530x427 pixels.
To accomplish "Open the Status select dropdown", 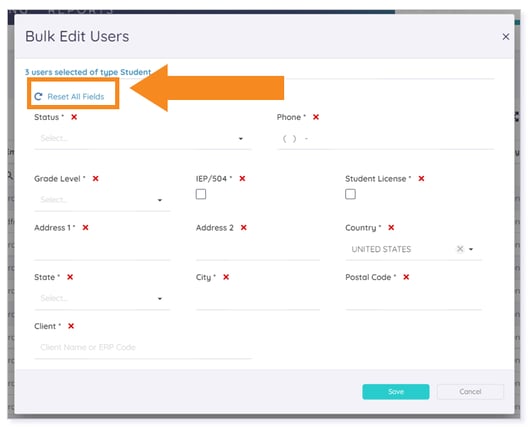I will coord(142,139).
